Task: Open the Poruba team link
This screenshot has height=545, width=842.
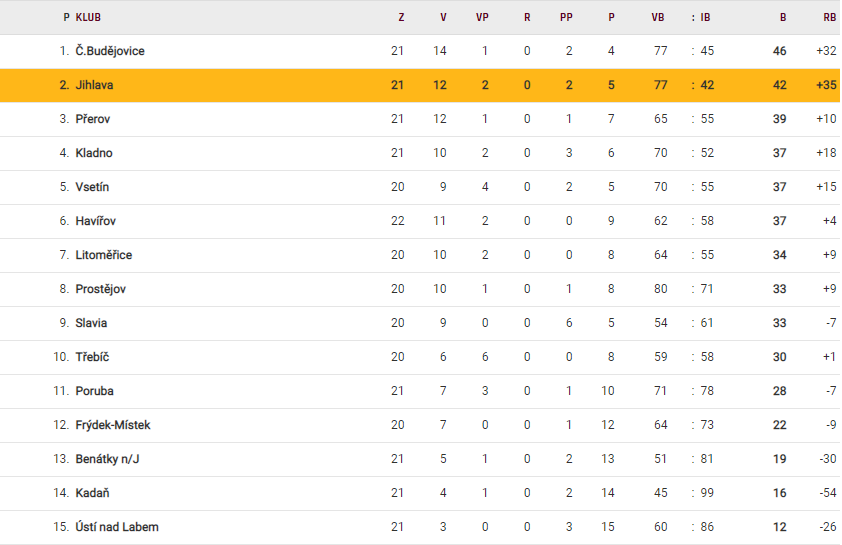Action: click(x=94, y=391)
